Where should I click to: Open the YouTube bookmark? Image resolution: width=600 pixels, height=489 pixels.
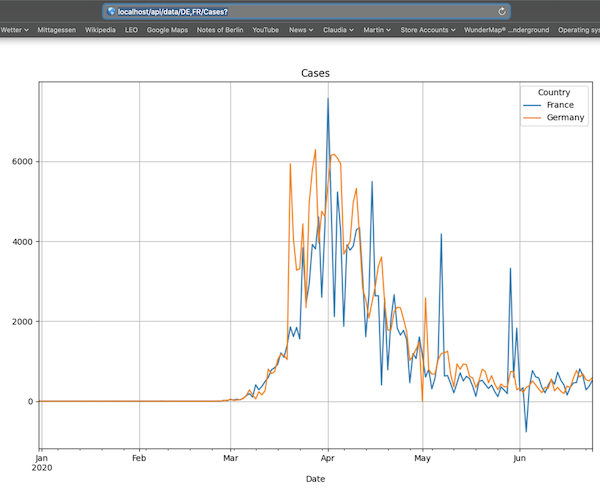pyautogui.click(x=265, y=30)
